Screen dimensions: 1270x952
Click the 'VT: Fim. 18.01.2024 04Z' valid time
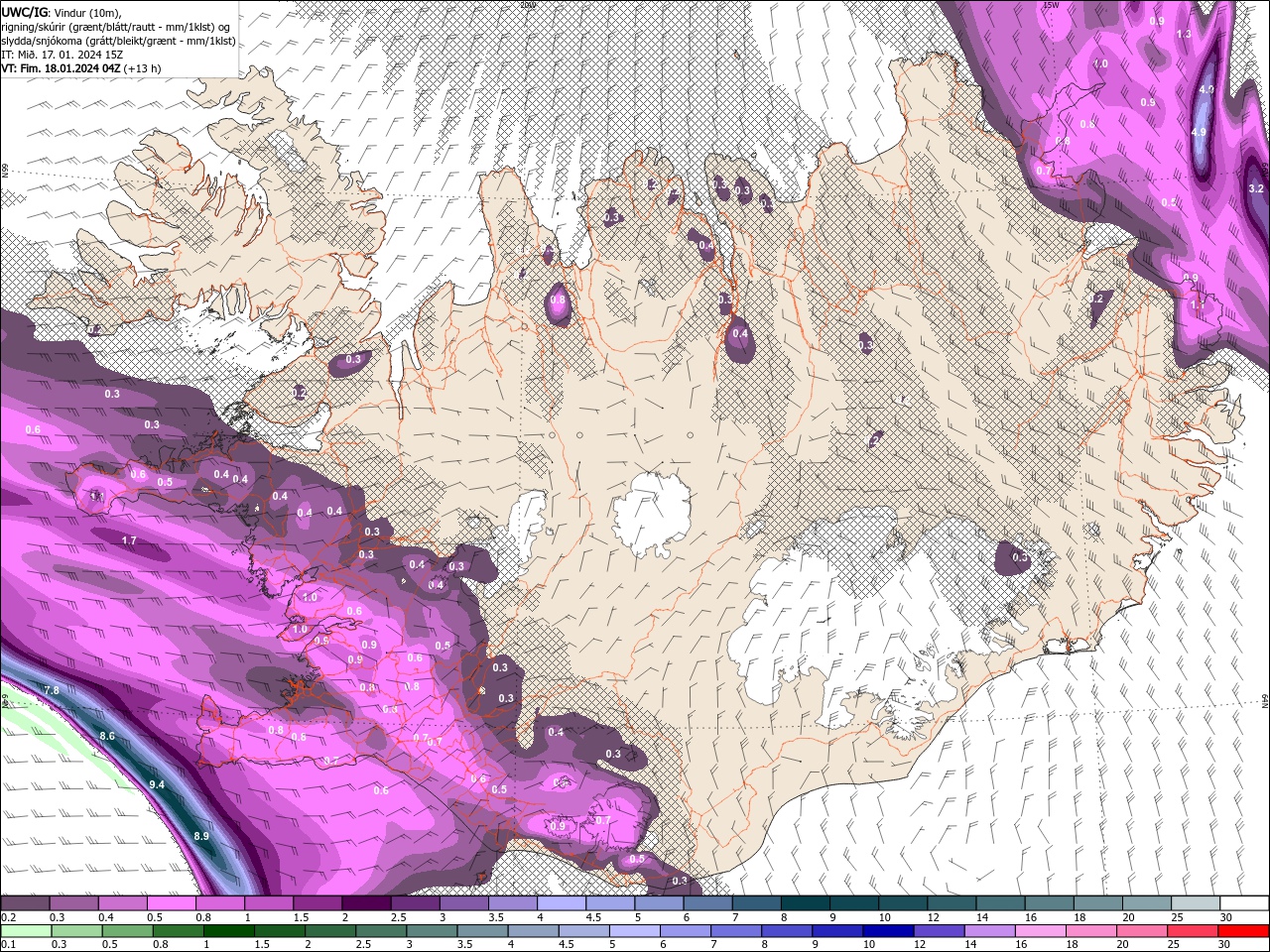61,68
